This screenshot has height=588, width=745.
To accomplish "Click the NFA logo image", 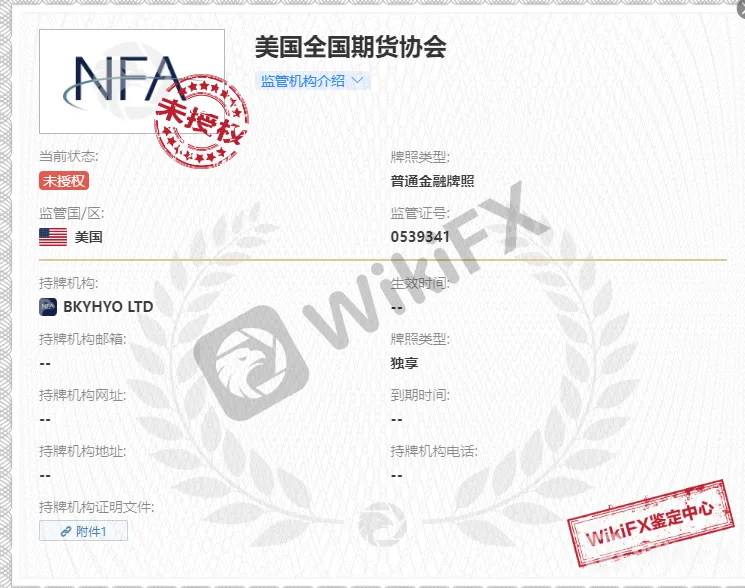I will [x=132, y=81].
